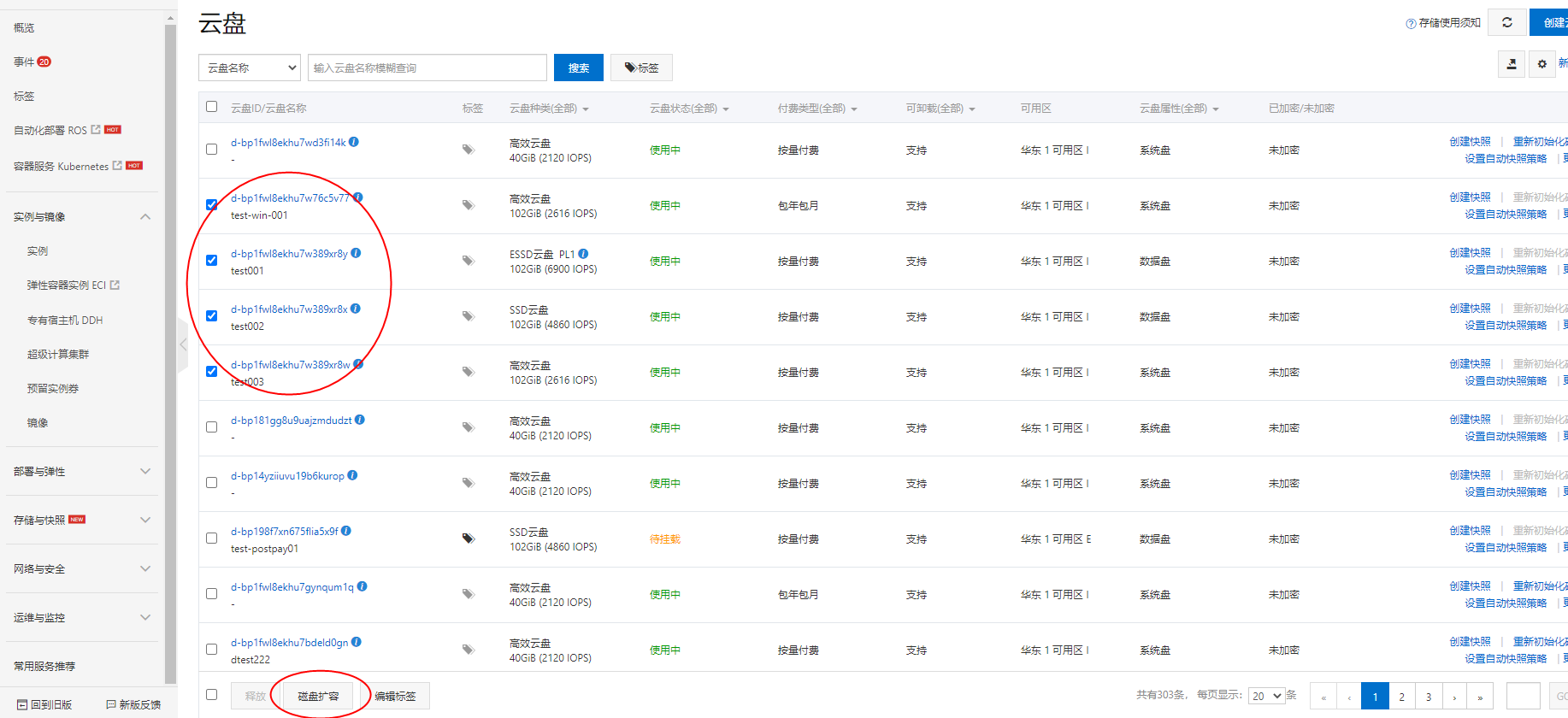Click 回到旧版 at the sidebar bottom
1568x718 pixels.
point(44,704)
